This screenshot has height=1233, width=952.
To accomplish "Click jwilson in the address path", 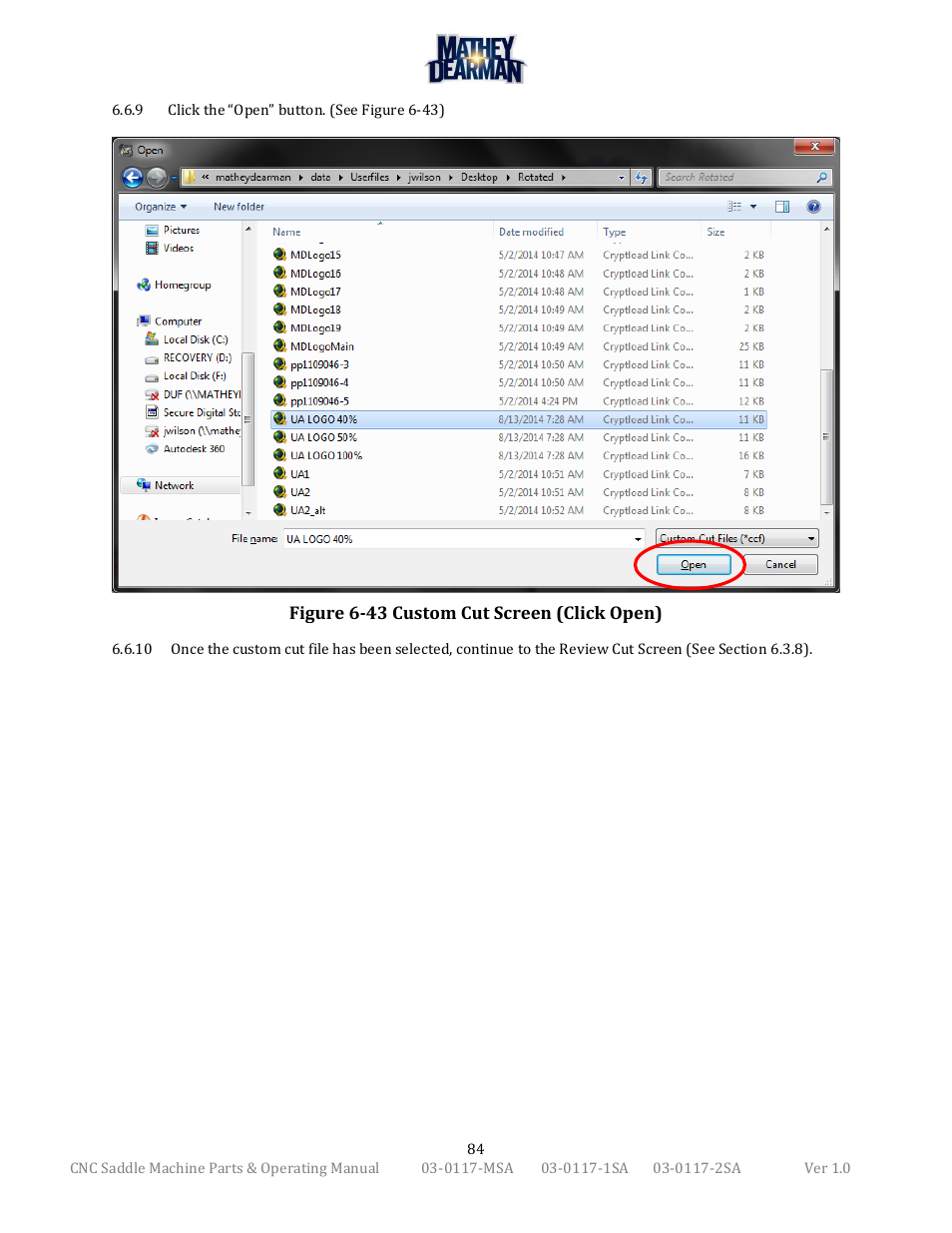I will click(424, 178).
